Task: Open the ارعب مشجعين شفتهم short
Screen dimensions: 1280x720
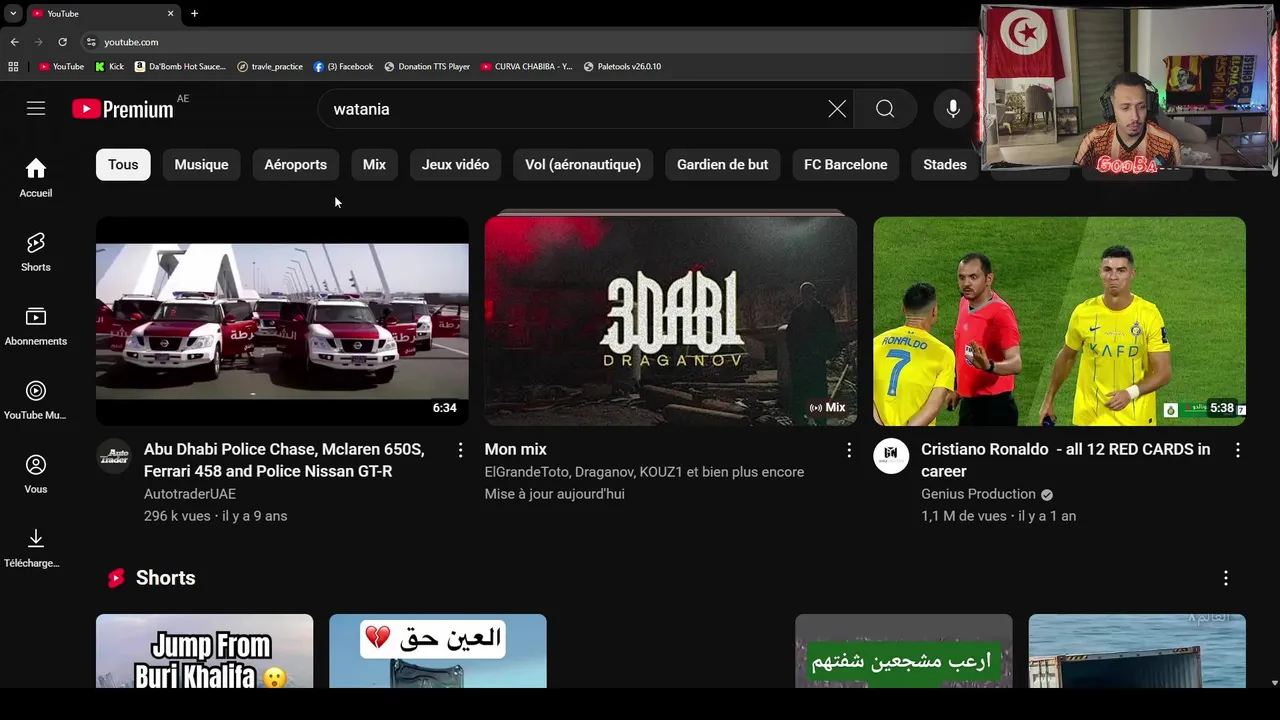Action: 904,651
